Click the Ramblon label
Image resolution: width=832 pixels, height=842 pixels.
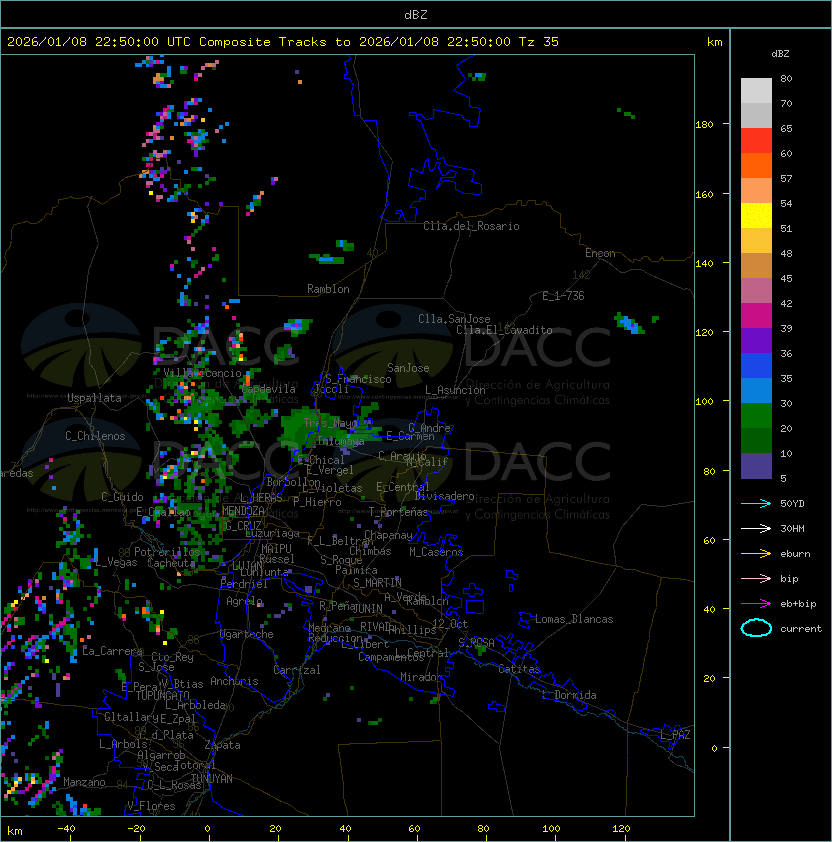click(x=328, y=289)
